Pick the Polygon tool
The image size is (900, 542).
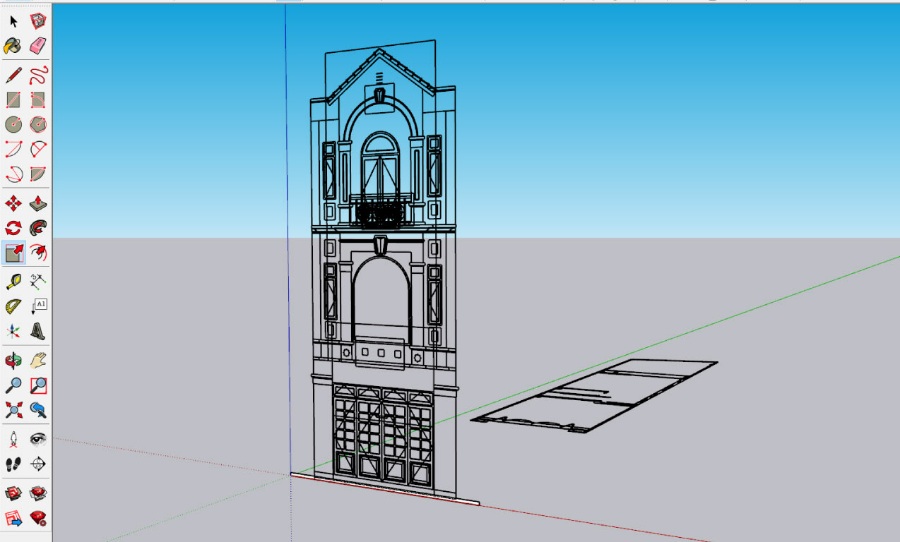38,125
